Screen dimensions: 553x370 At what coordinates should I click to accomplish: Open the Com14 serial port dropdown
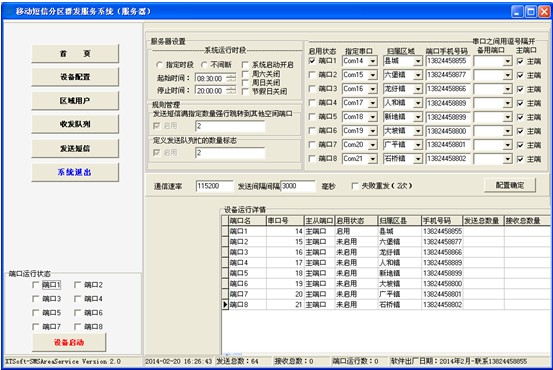372,61
